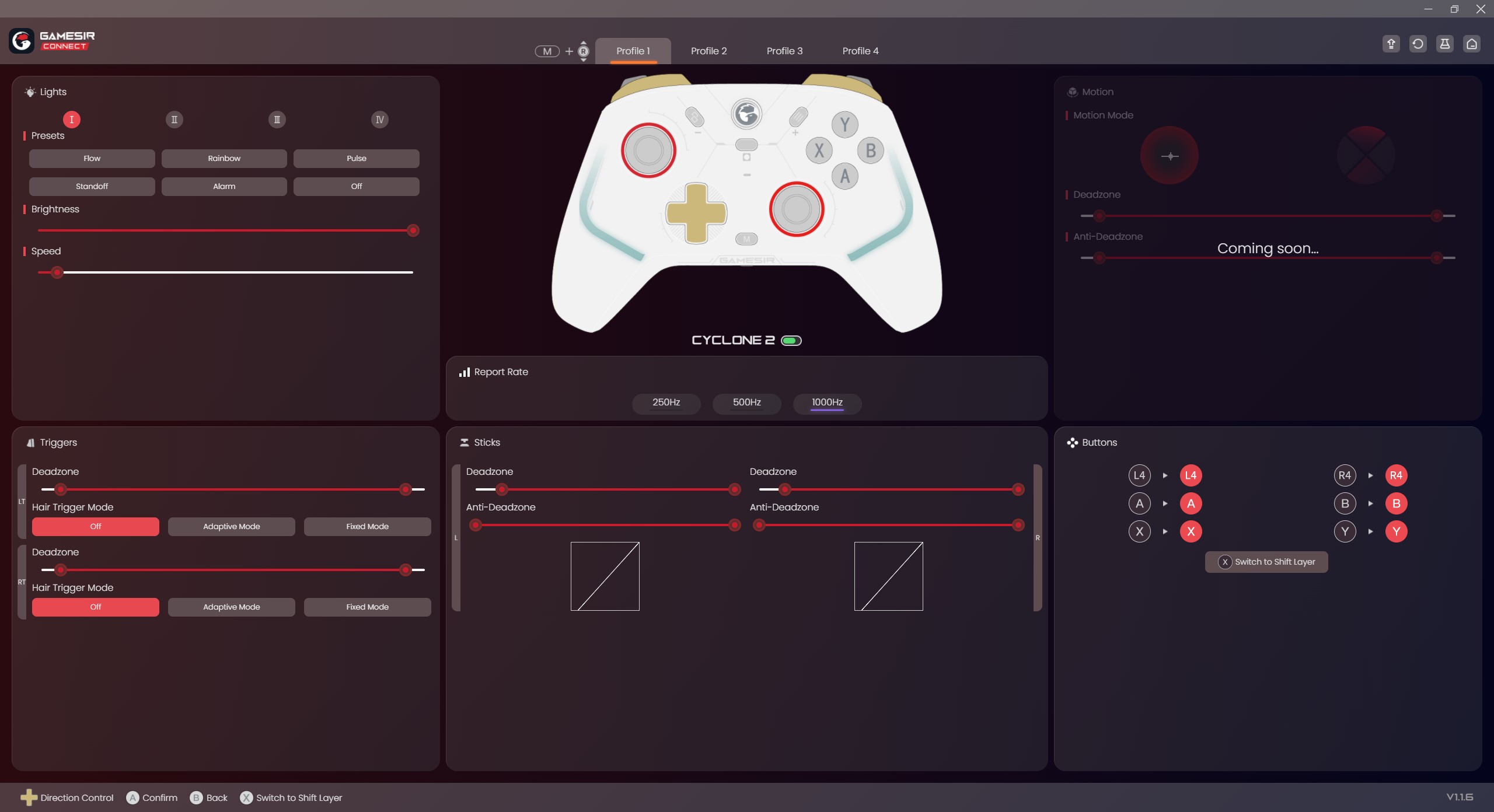The image size is (1494, 812).
Task: Open the red L4 mapping target
Action: (x=1191, y=475)
